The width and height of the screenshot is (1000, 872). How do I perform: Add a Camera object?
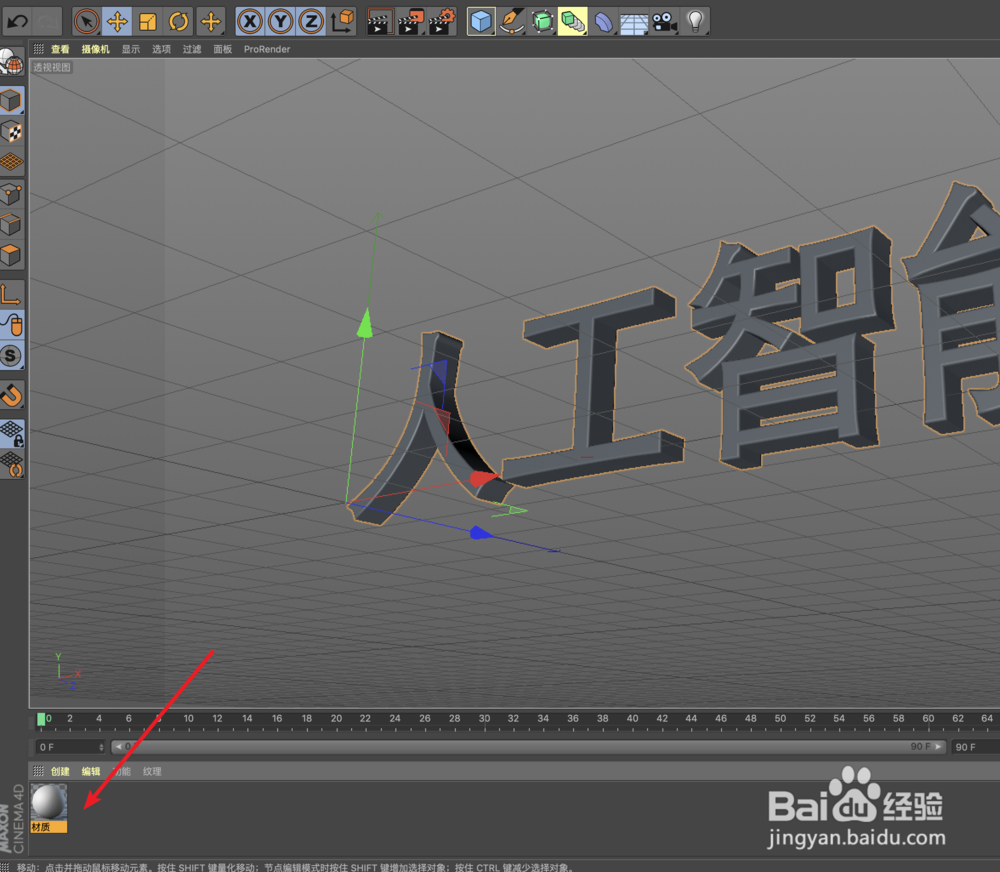tap(665, 22)
